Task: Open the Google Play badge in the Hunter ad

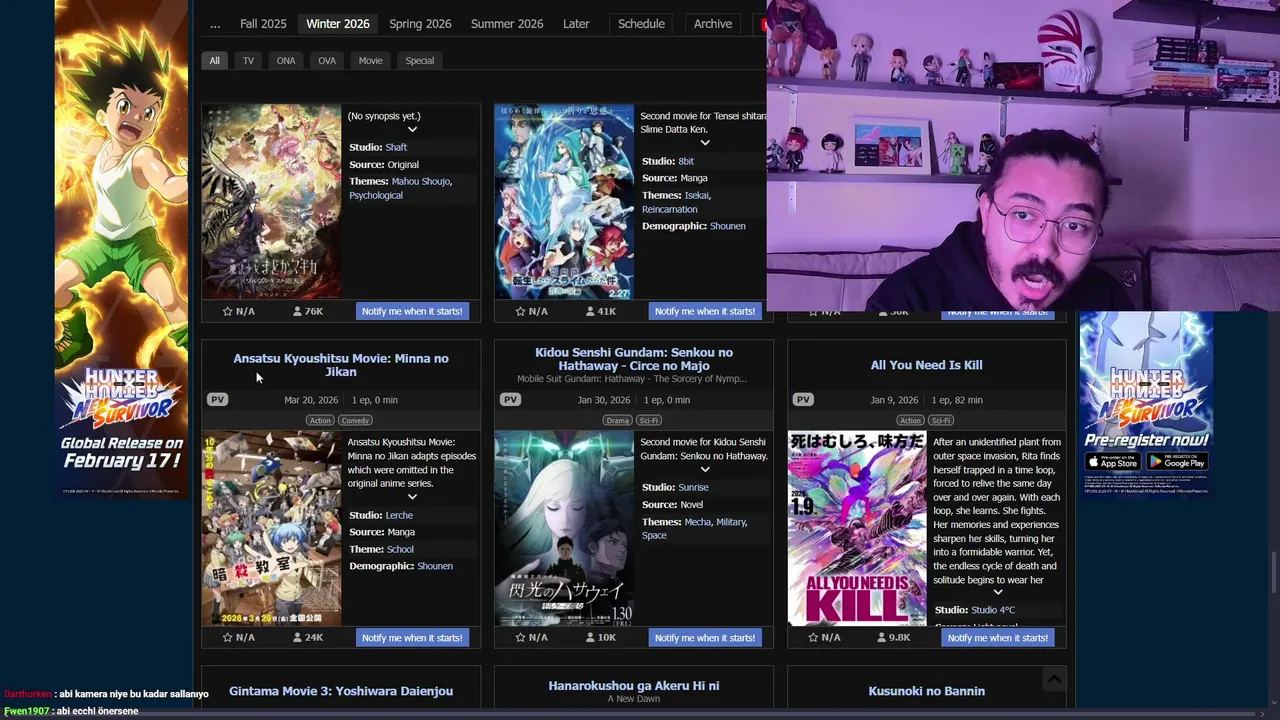Action: 1177,462
